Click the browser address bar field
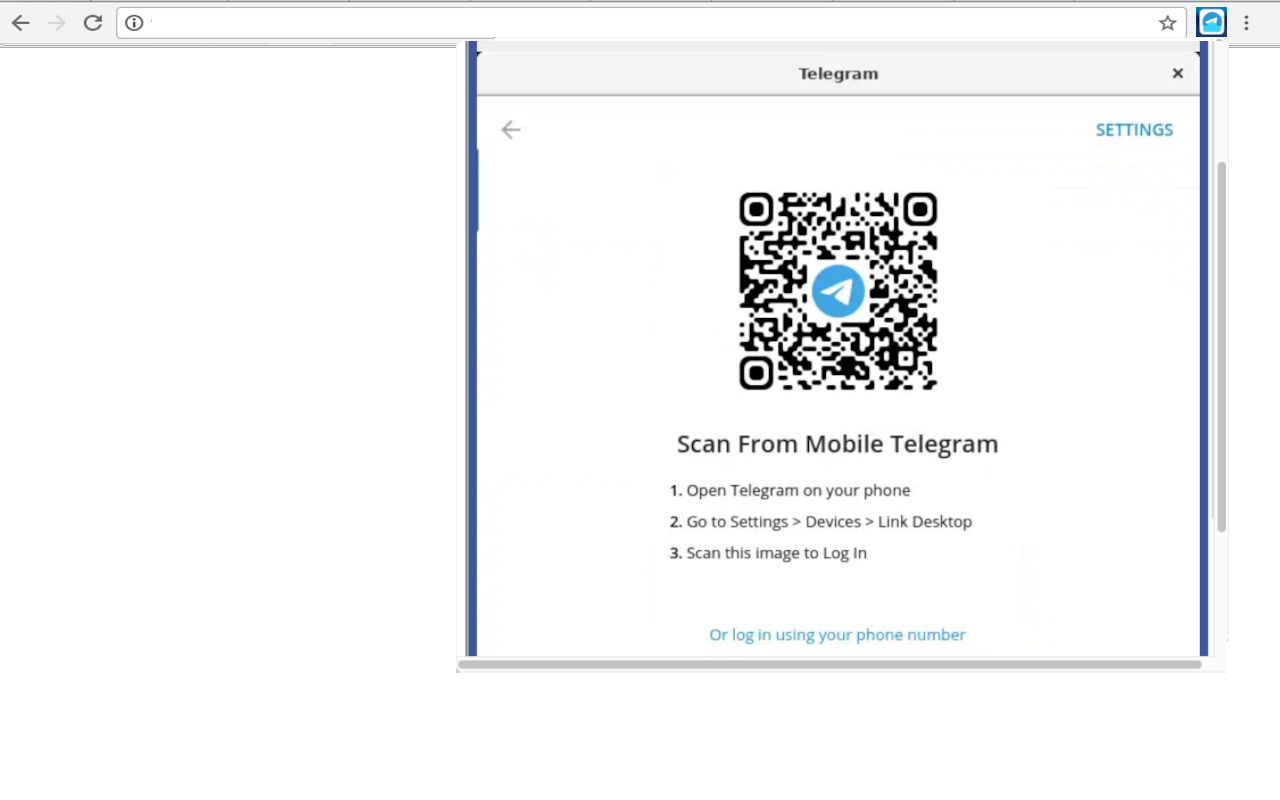Screen dimensions: 1280x800 (650, 23)
